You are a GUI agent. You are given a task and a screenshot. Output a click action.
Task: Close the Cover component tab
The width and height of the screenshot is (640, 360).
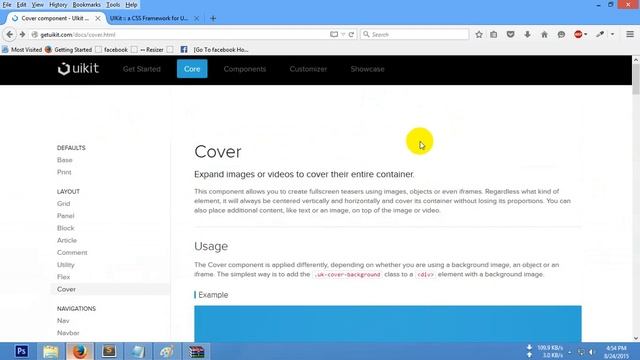(98, 18)
